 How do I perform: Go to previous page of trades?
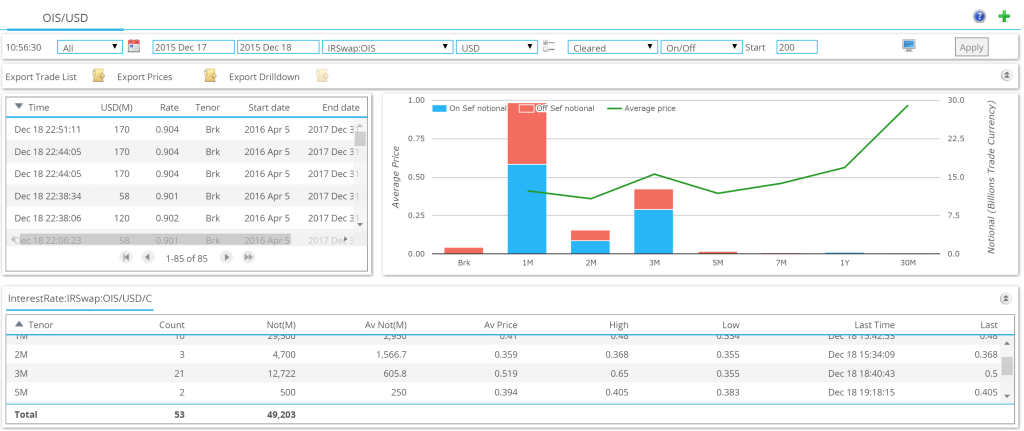coord(148,257)
